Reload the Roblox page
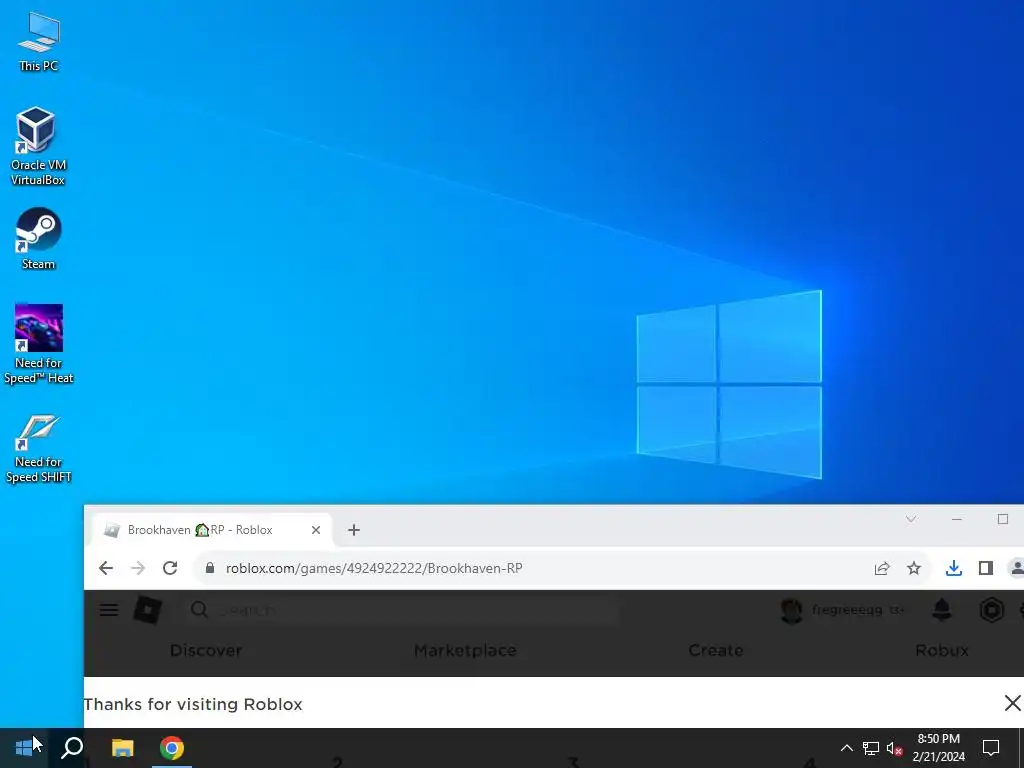Image resolution: width=1024 pixels, height=768 pixels. click(170, 568)
